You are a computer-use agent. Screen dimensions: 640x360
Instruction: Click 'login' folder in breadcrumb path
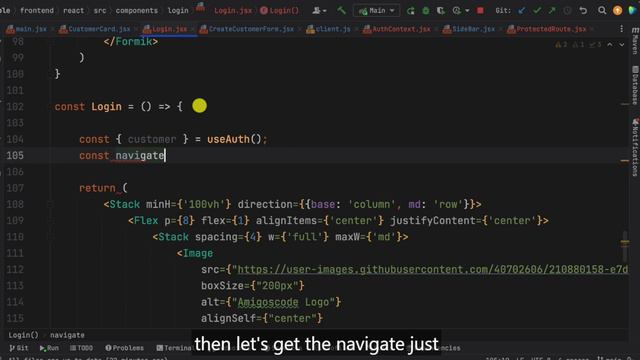pos(178,11)
